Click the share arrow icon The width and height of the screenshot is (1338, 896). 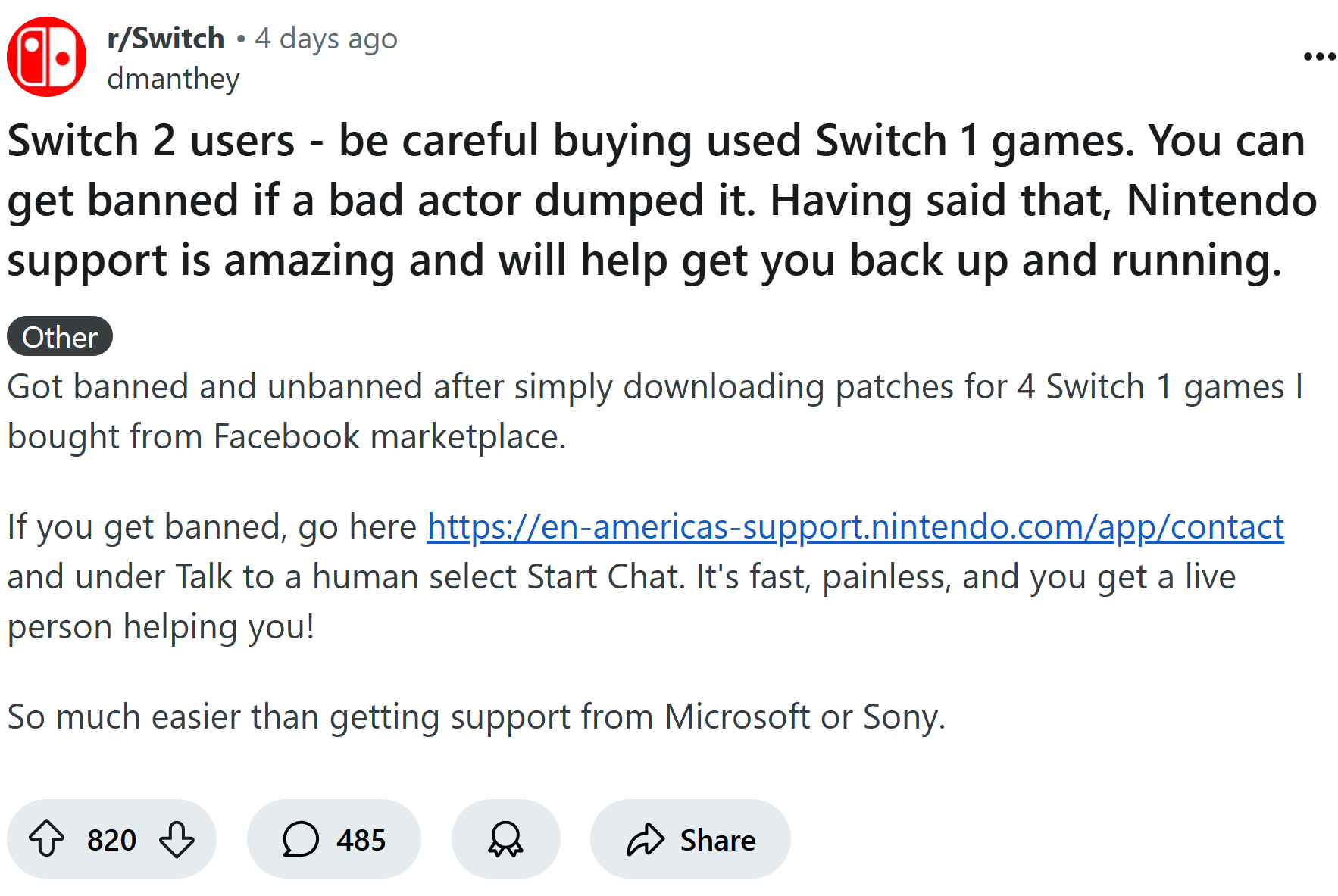point(646,839)
